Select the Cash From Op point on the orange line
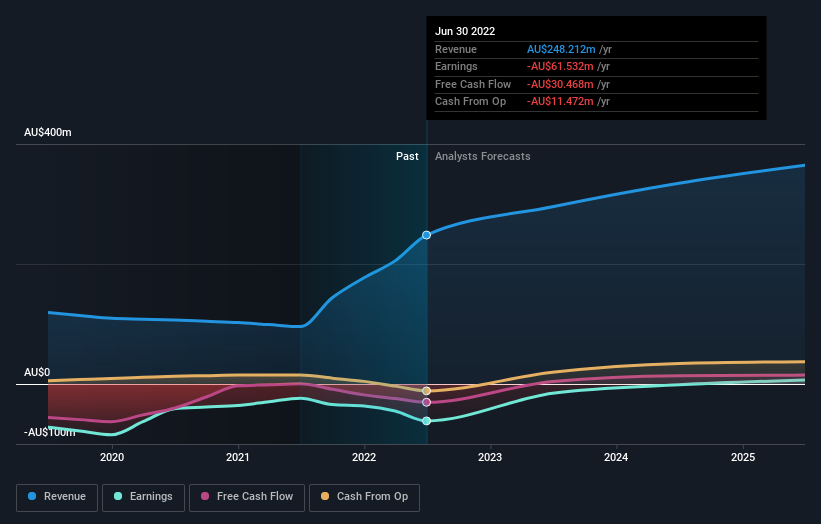Viewport: 821px width, 524px height. [427, 391]
